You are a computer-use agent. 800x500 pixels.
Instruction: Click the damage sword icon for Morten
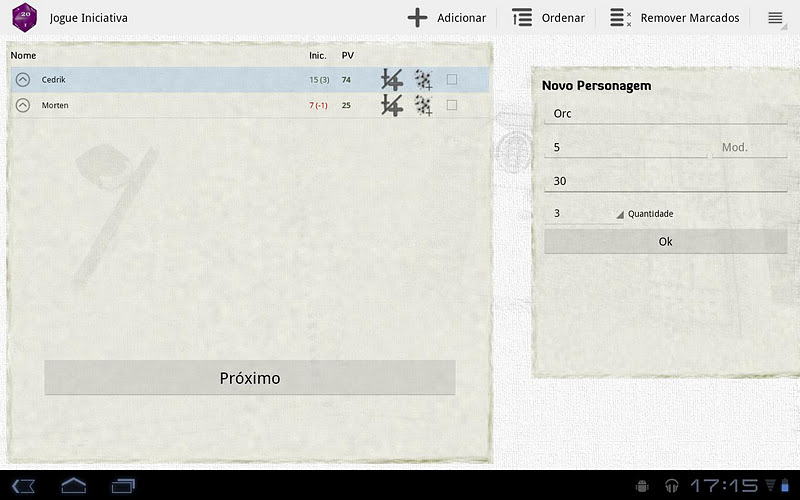click(392, 105)
